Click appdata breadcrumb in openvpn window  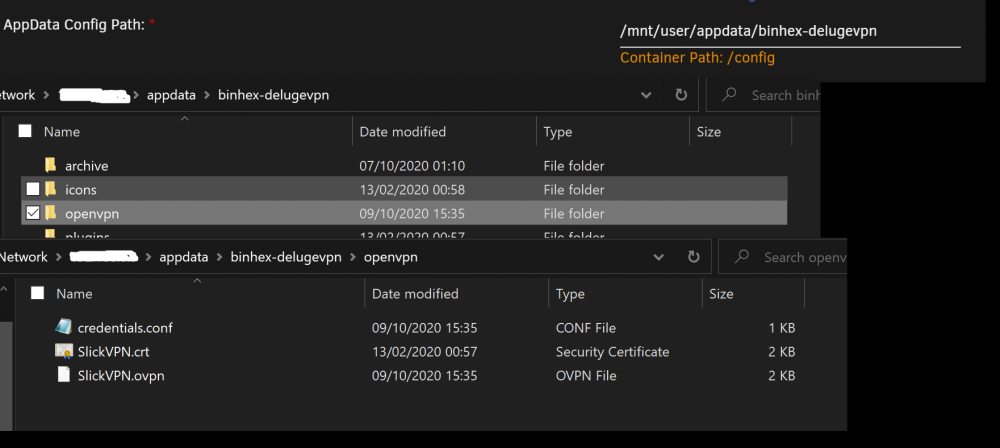tap(184, 257)
